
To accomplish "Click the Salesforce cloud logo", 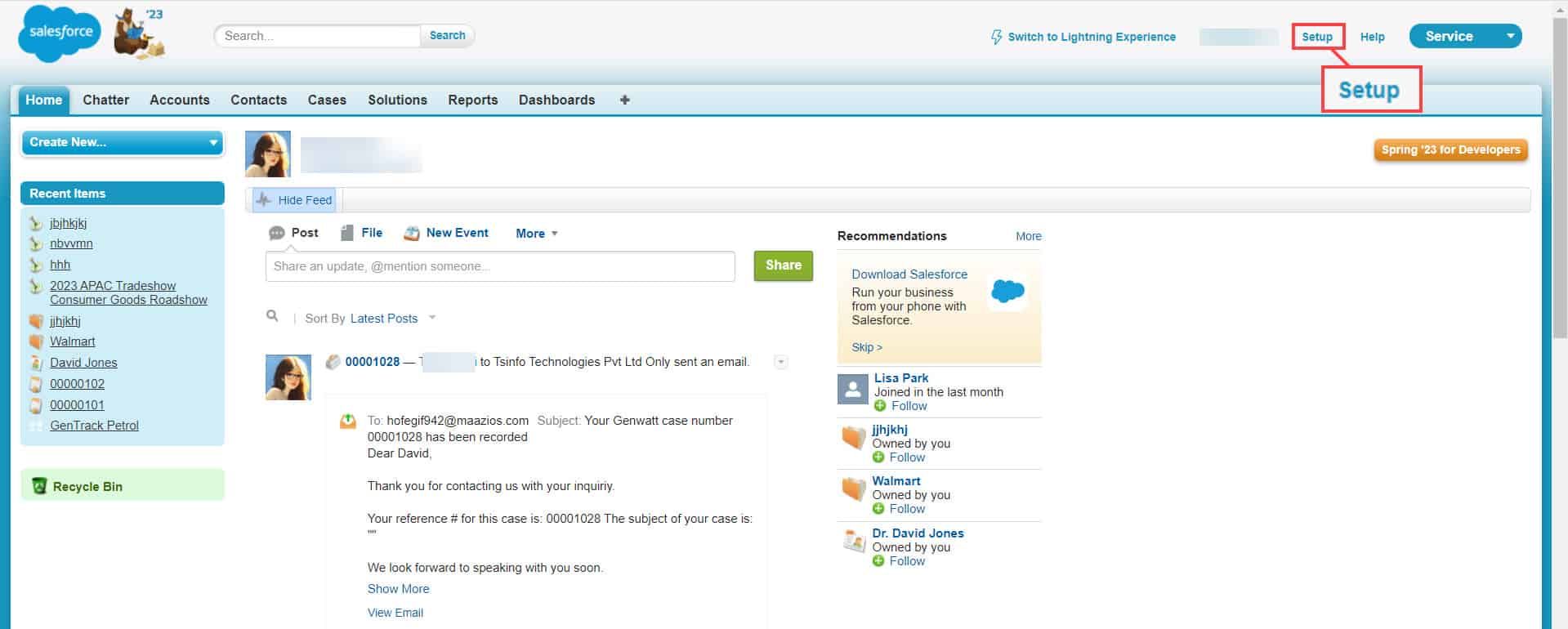I will point(60,33).
